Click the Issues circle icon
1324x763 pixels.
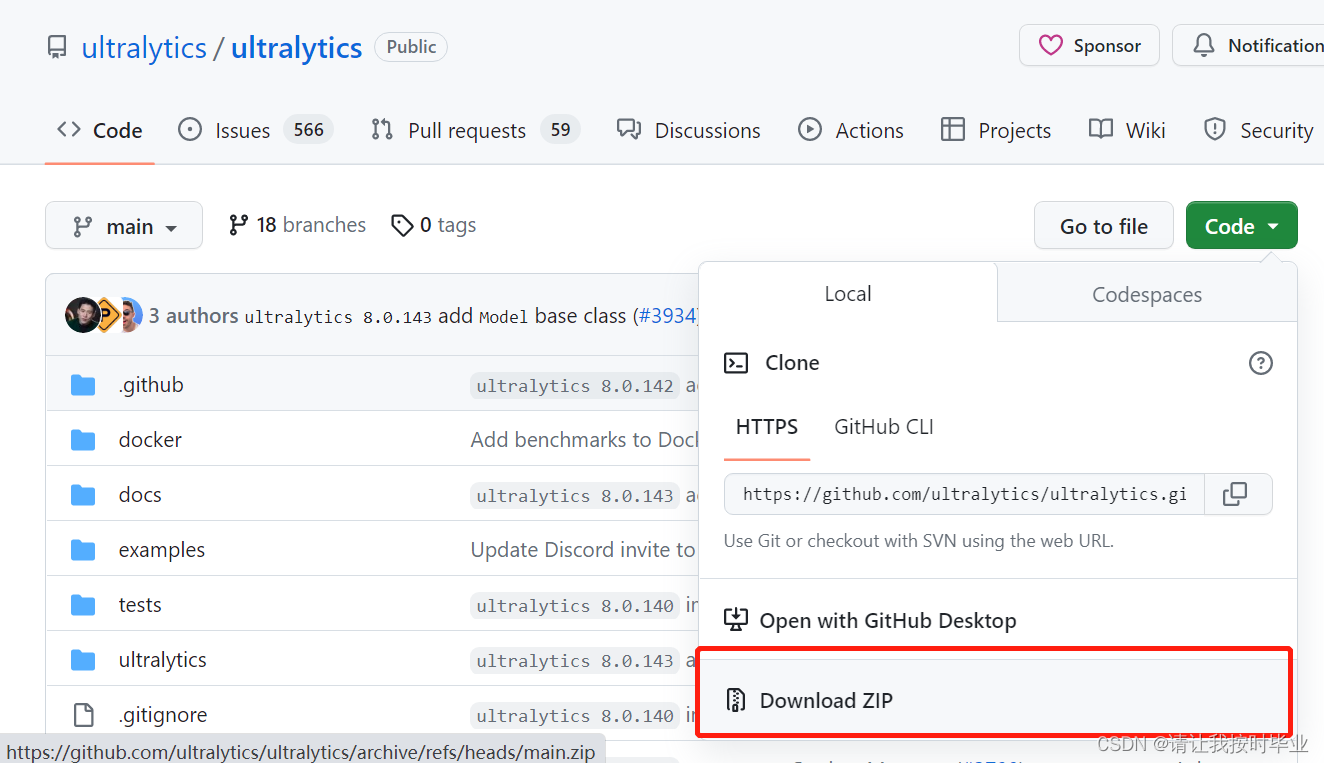coord(190,129)
